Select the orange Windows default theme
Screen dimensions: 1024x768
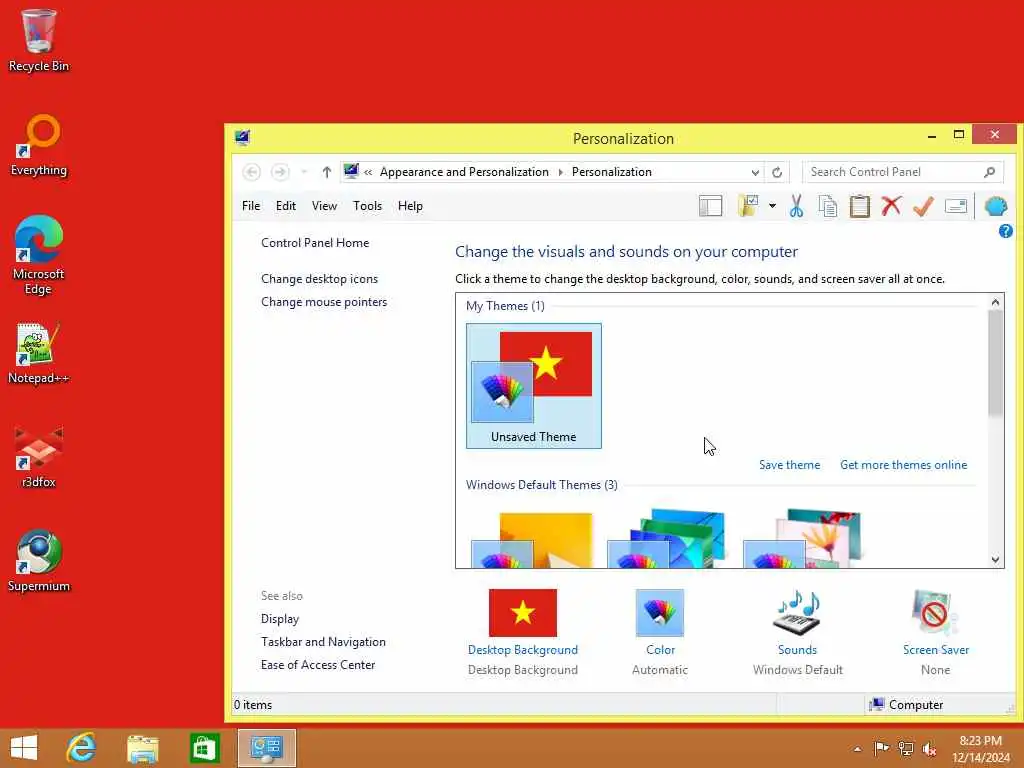532,539
